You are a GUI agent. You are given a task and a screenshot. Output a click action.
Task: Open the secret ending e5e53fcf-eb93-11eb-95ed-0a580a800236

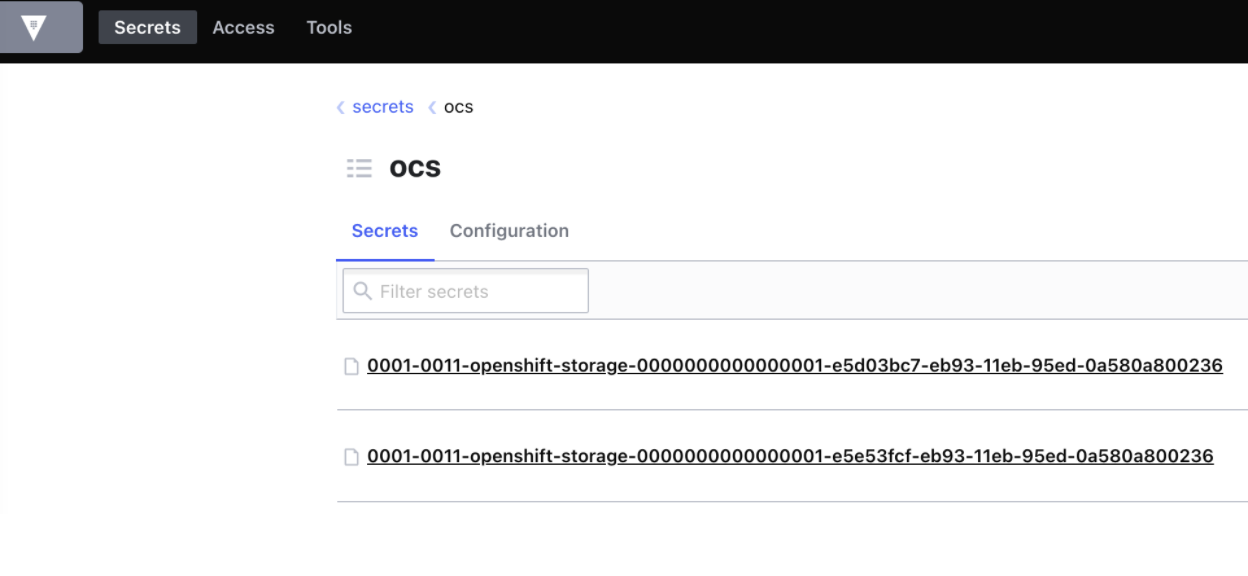pos(790,457)
